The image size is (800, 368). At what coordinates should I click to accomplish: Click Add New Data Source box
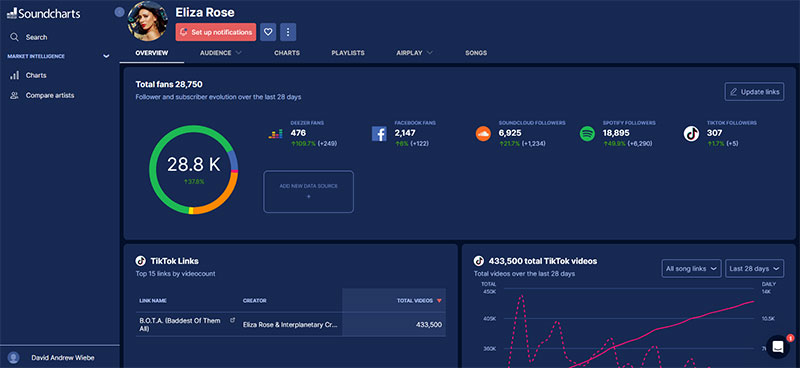click(x=309, y=191)
